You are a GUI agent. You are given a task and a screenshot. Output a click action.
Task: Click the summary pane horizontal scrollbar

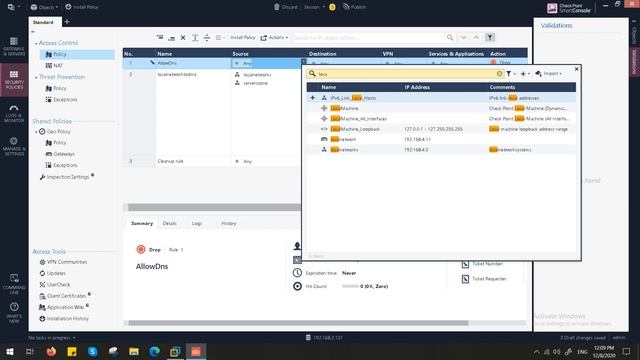tap(298, 323)
